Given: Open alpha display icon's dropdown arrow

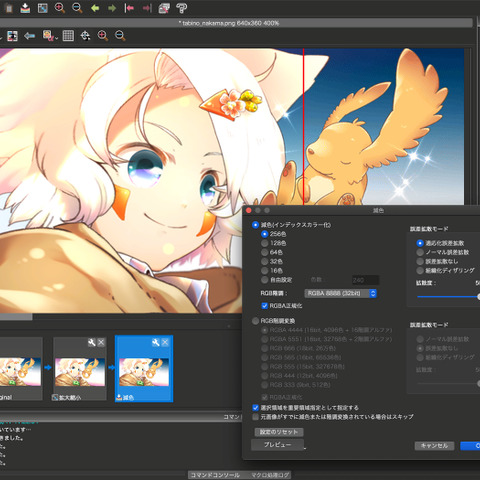Looking at the screenshot, I should (56, 38).
